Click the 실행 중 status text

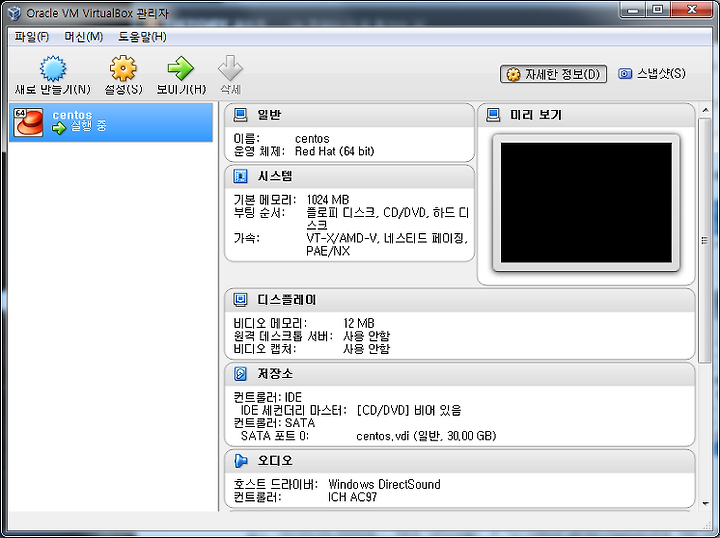pos(88,126)
